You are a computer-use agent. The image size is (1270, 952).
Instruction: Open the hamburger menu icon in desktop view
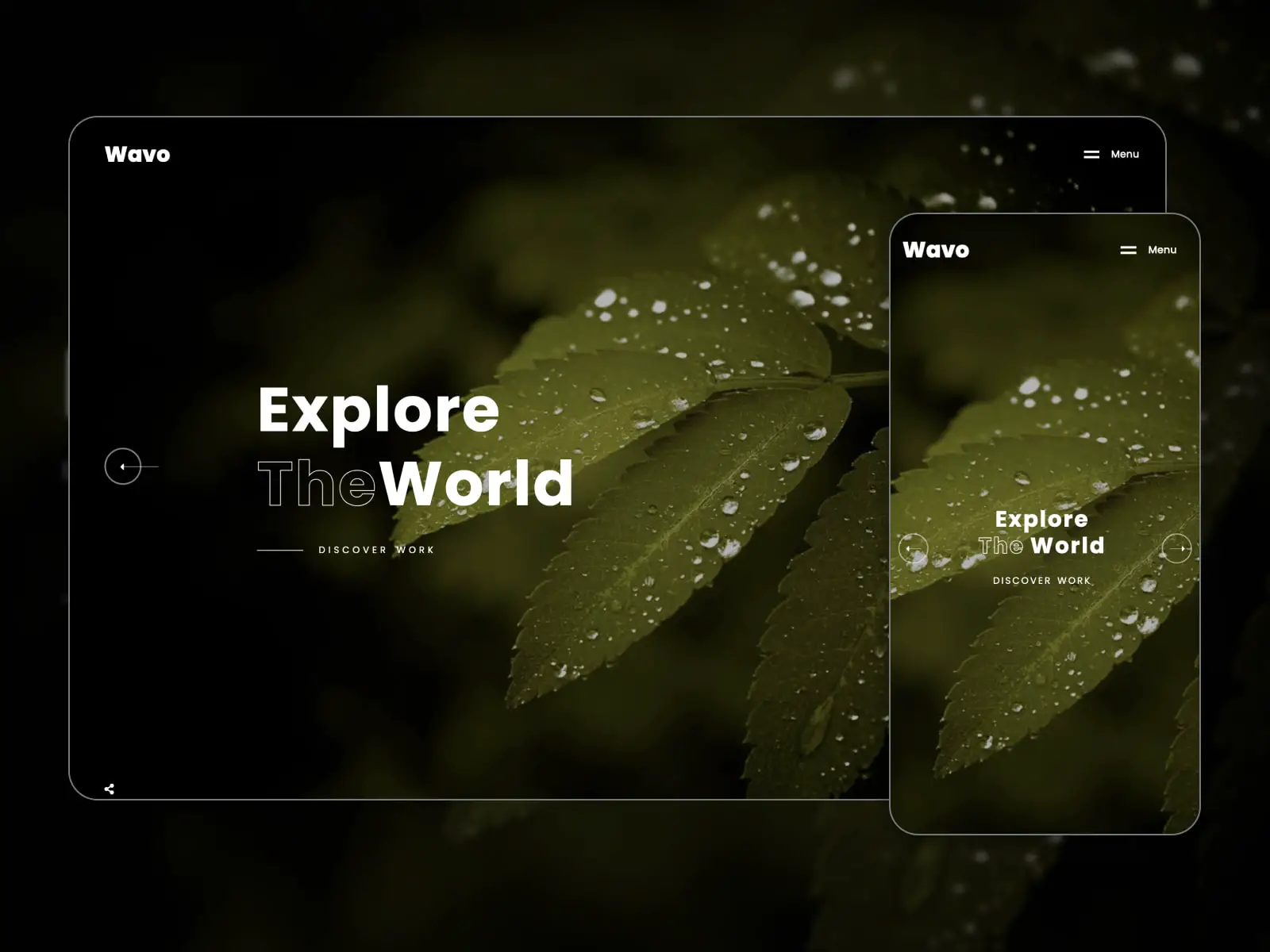pos(1091,155)
